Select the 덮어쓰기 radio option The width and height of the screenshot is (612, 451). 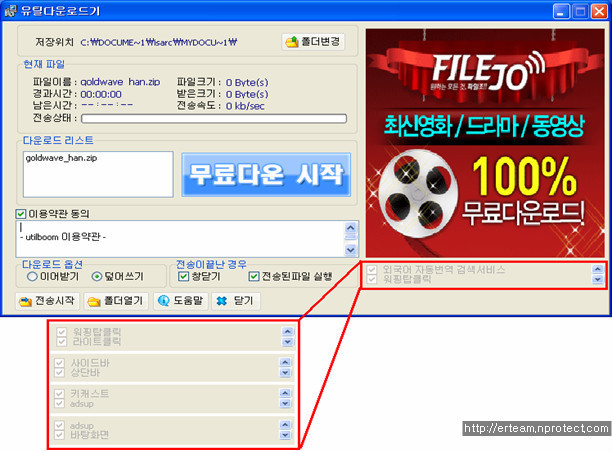click(97, 277)
